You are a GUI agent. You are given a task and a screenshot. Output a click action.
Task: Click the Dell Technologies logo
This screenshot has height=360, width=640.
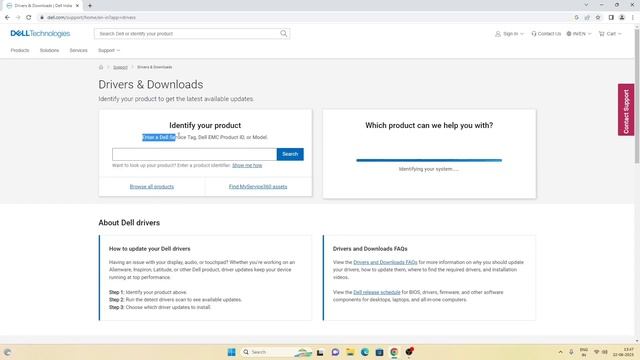coord(40,33)
